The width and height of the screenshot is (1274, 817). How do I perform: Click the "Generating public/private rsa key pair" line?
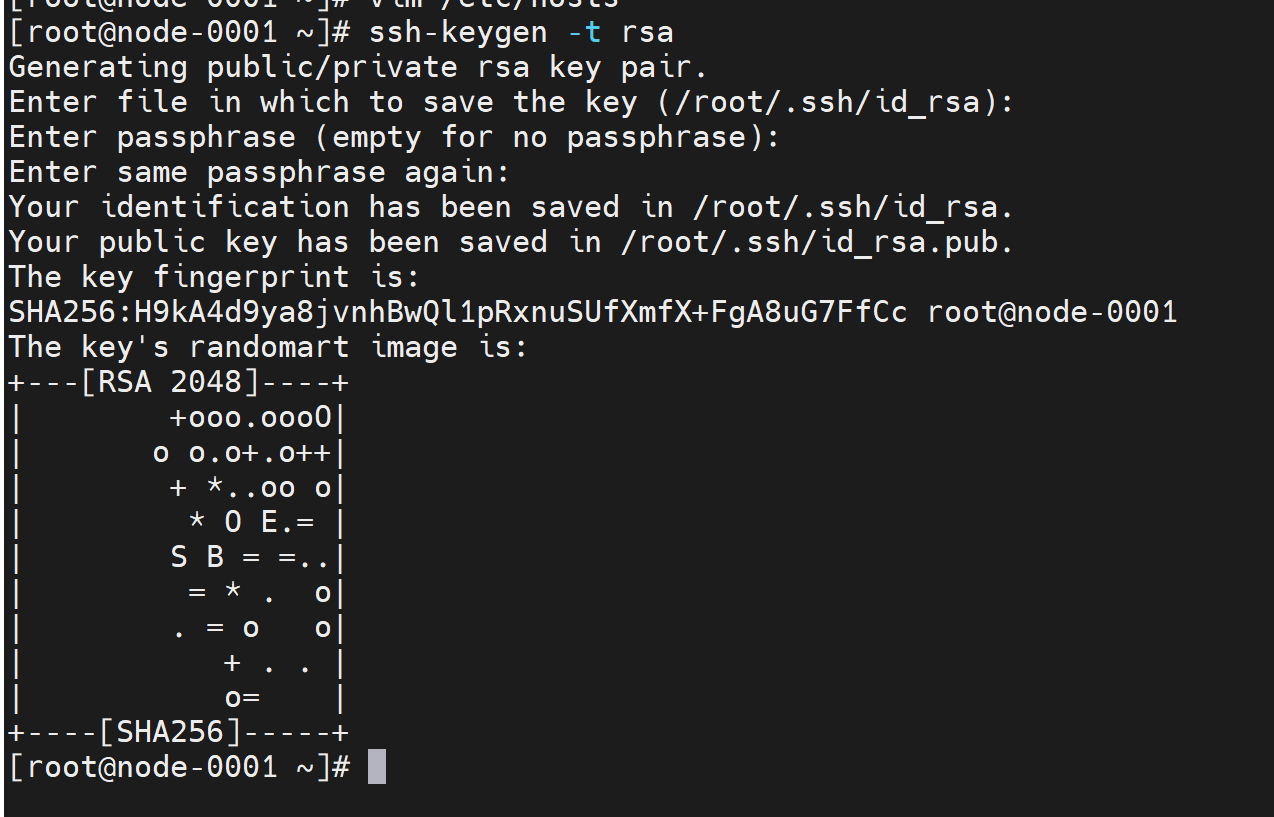(358, 67)
